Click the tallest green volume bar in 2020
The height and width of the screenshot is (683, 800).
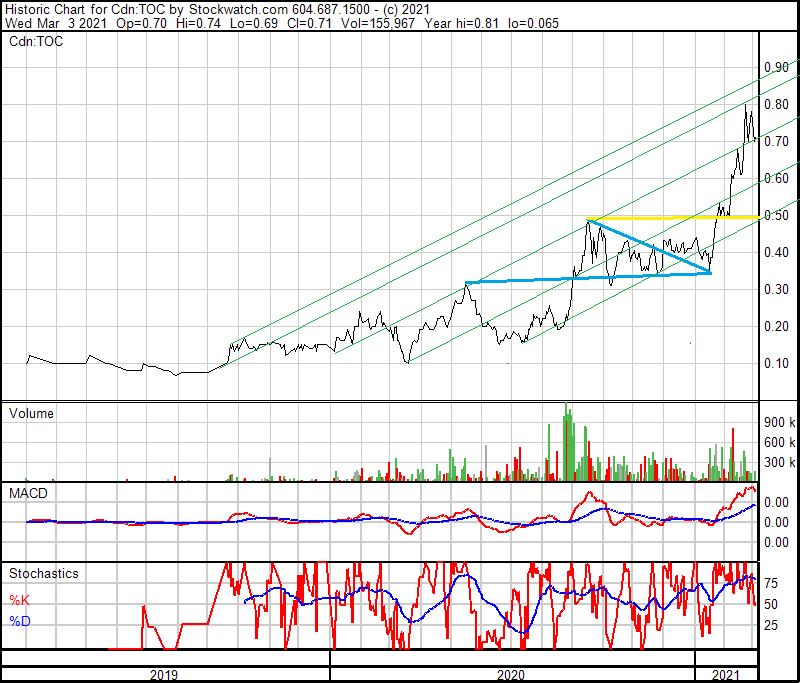566,442
